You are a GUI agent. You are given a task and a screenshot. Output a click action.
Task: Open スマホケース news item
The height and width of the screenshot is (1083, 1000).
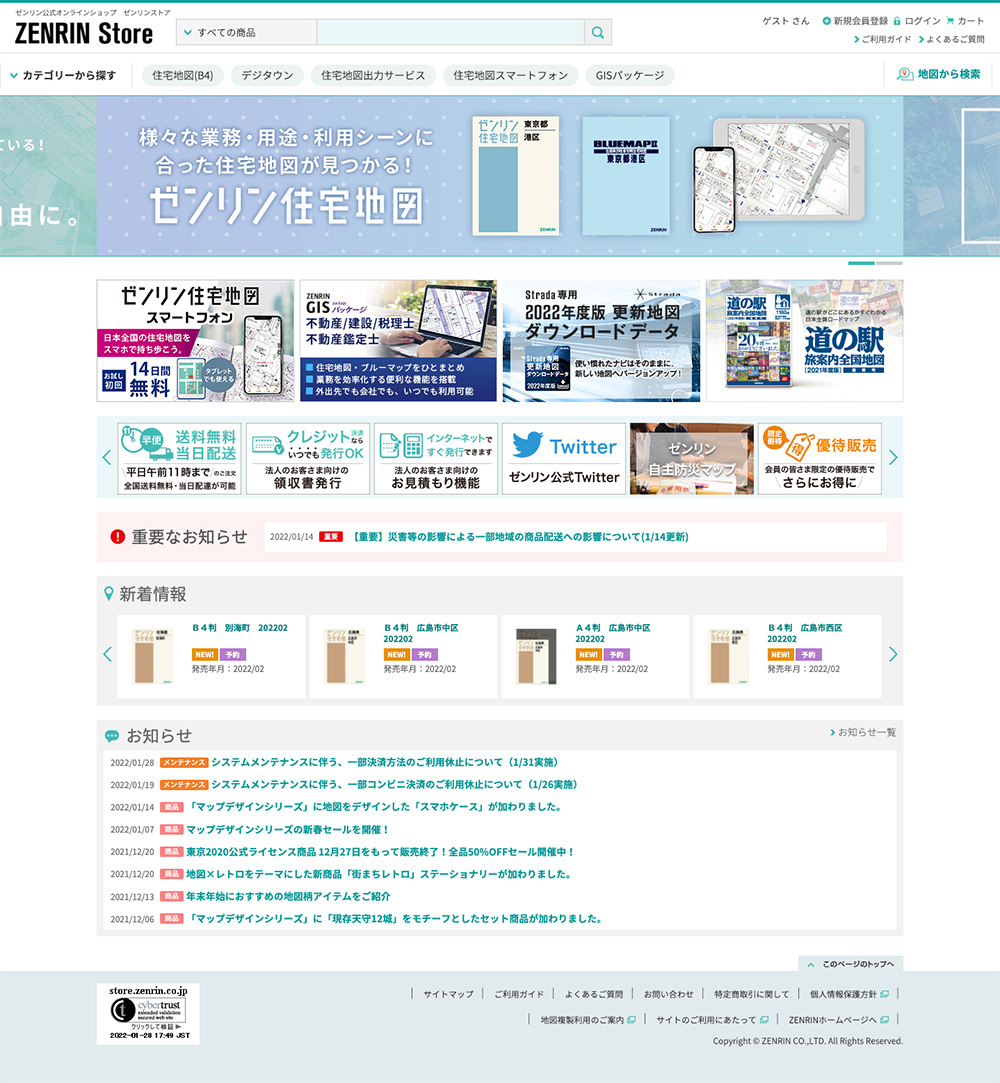click(375, 807)
